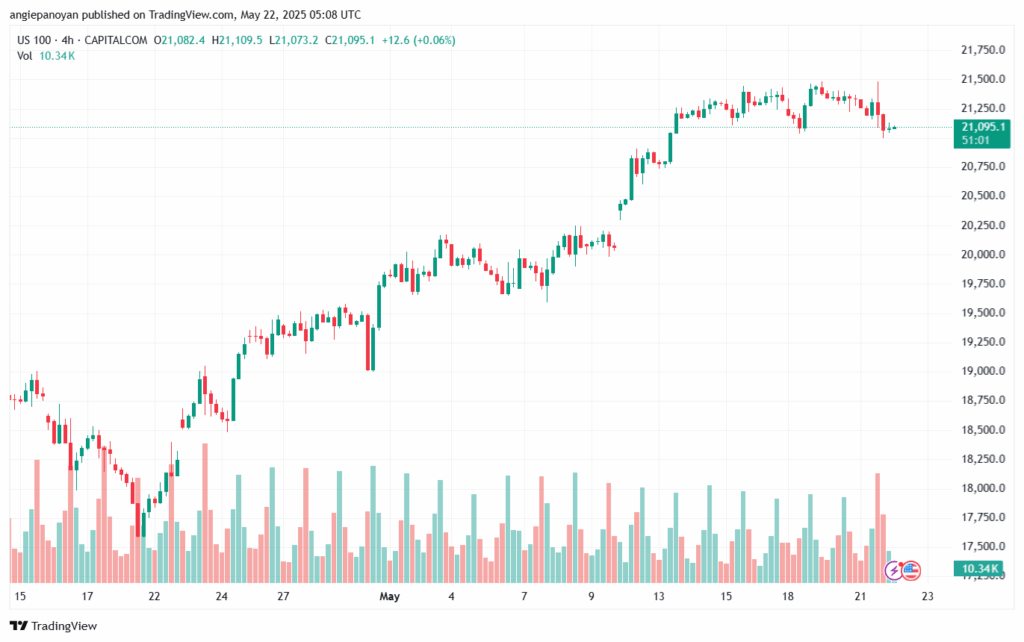Click the 51:01 bar countdown timer
1024x642 pixels.
[976, 141]
